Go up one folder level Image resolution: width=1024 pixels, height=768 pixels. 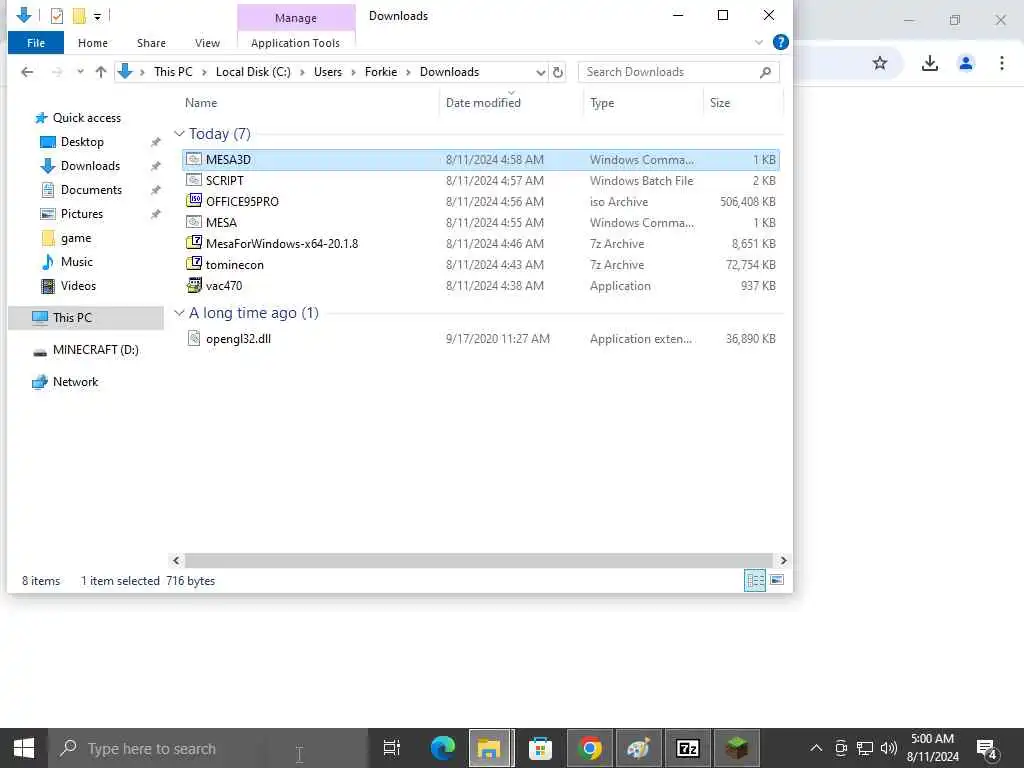coord(101,72)
